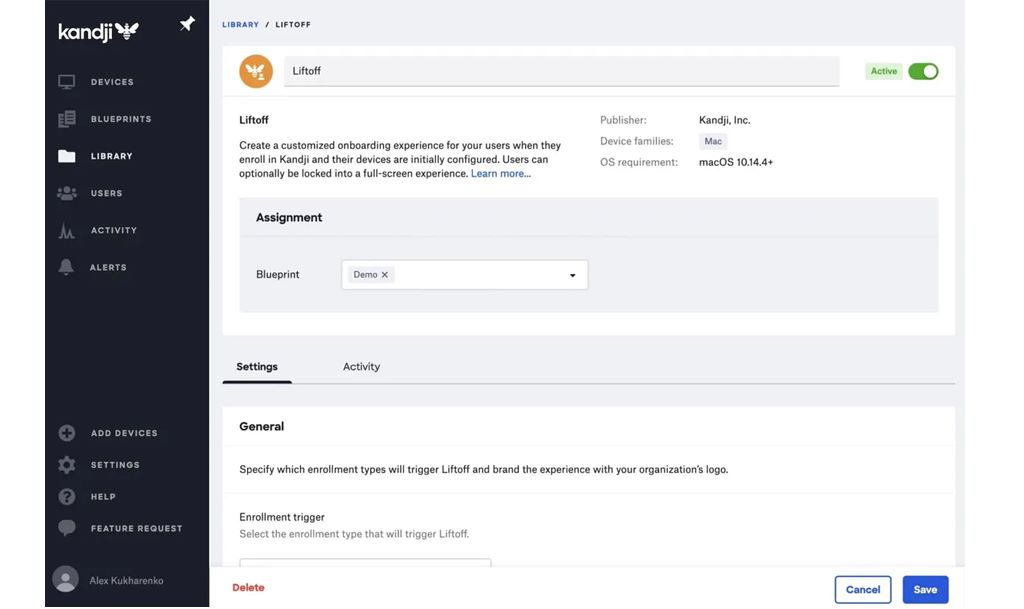This screenshot has height=609, width=1024.
Task: Click the Add Devices plus icon
Action: click(67, 433)
